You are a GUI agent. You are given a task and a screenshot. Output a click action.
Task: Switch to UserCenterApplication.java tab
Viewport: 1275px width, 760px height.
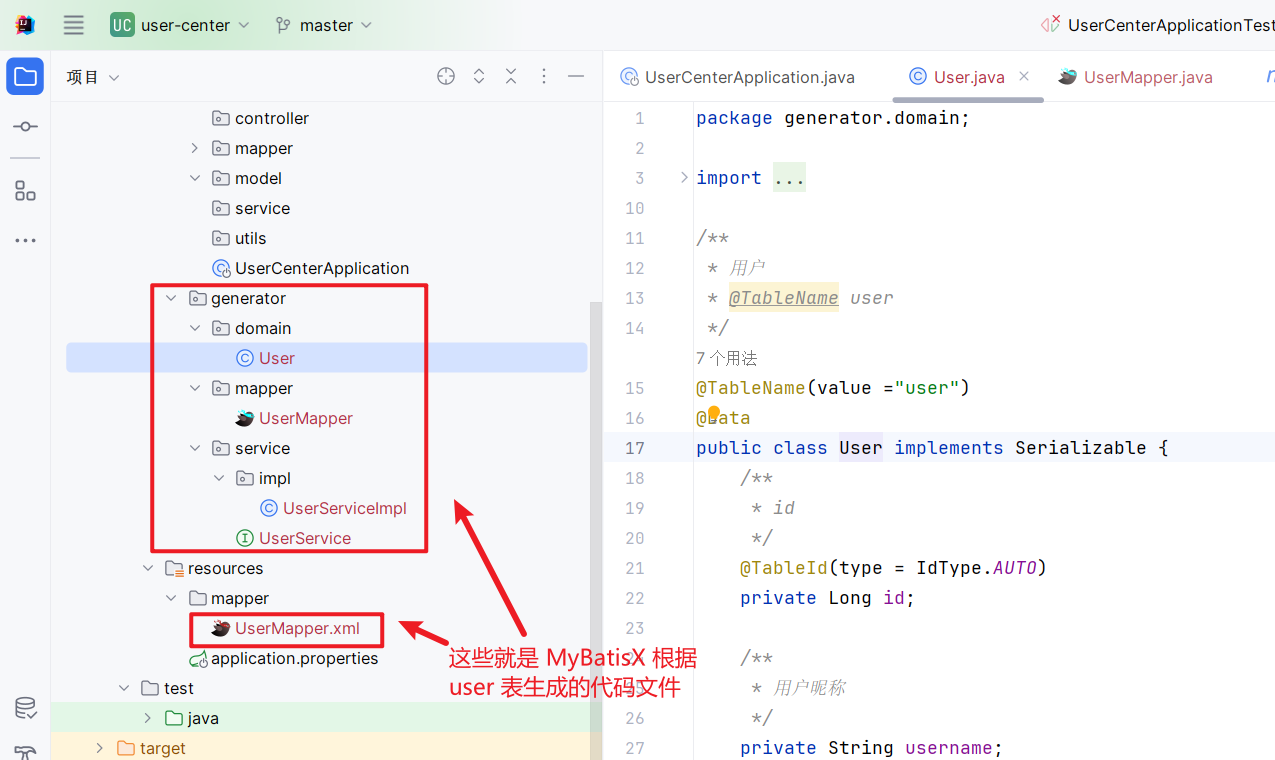[738, 77]
